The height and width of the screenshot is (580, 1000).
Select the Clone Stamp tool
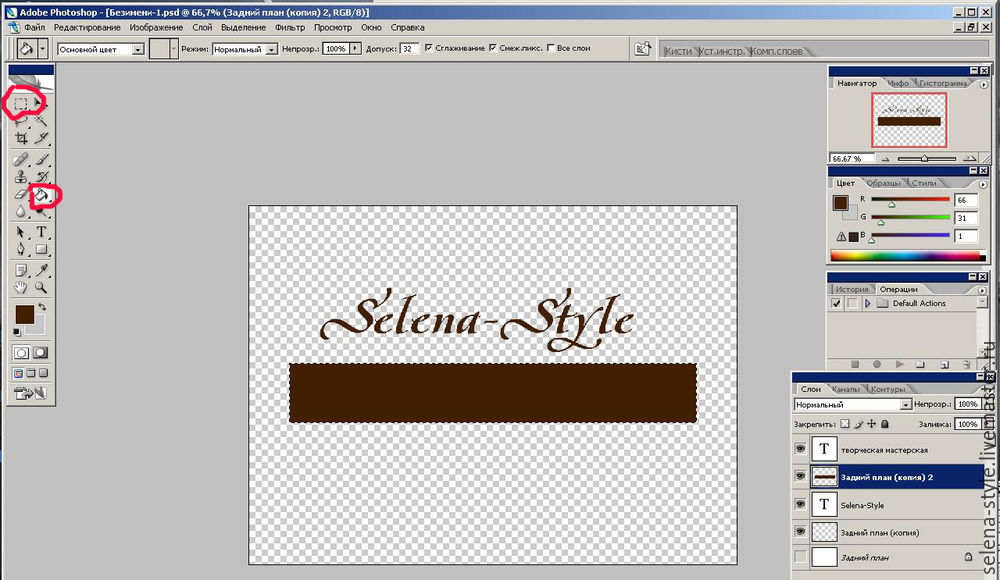(x=20, y=177)
